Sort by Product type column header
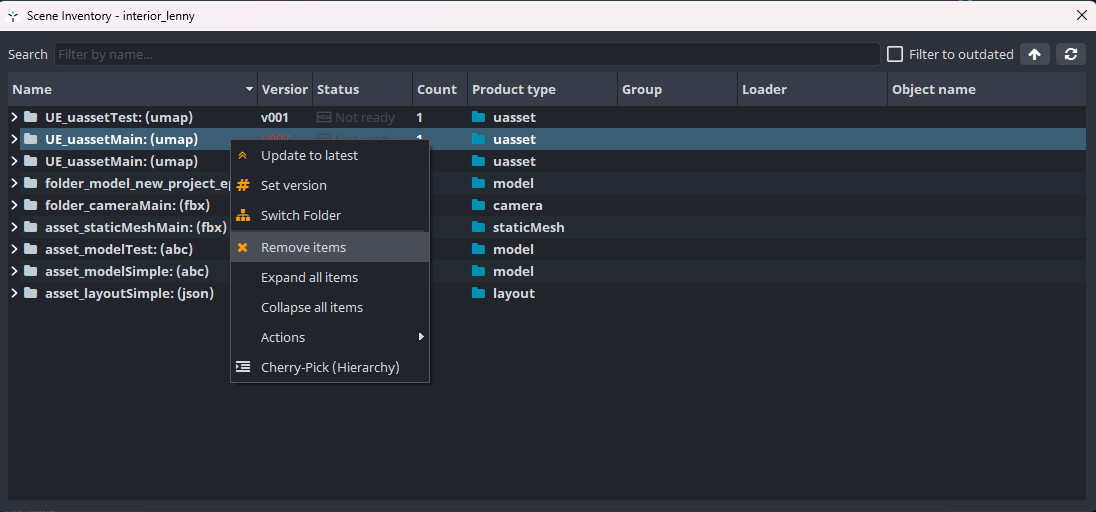 coord(542,90)
